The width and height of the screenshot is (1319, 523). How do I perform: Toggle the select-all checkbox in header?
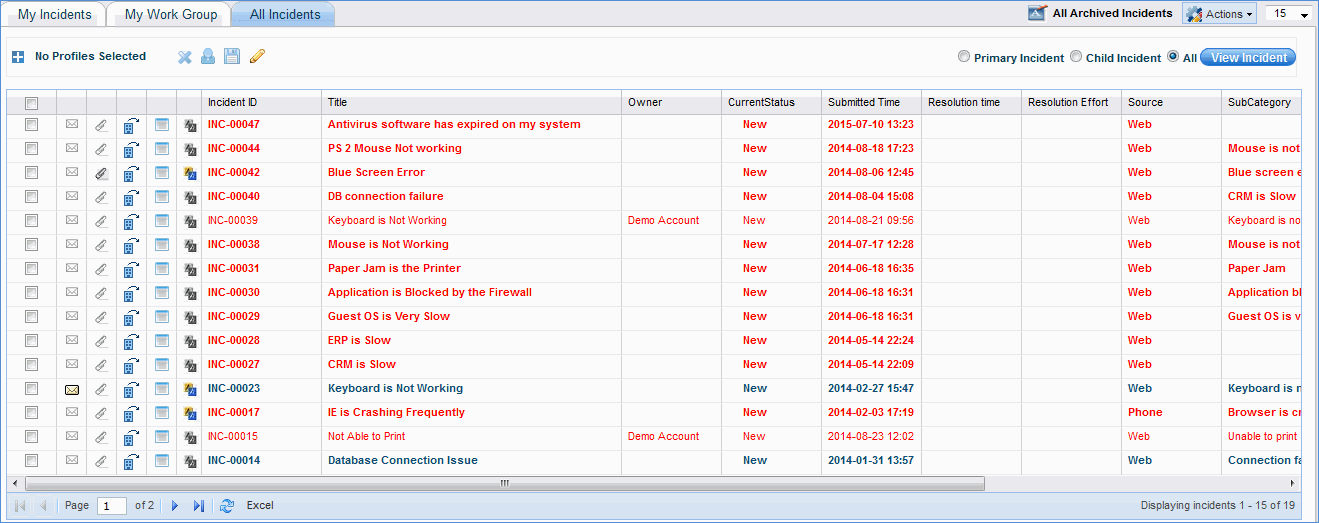(31, 103)
